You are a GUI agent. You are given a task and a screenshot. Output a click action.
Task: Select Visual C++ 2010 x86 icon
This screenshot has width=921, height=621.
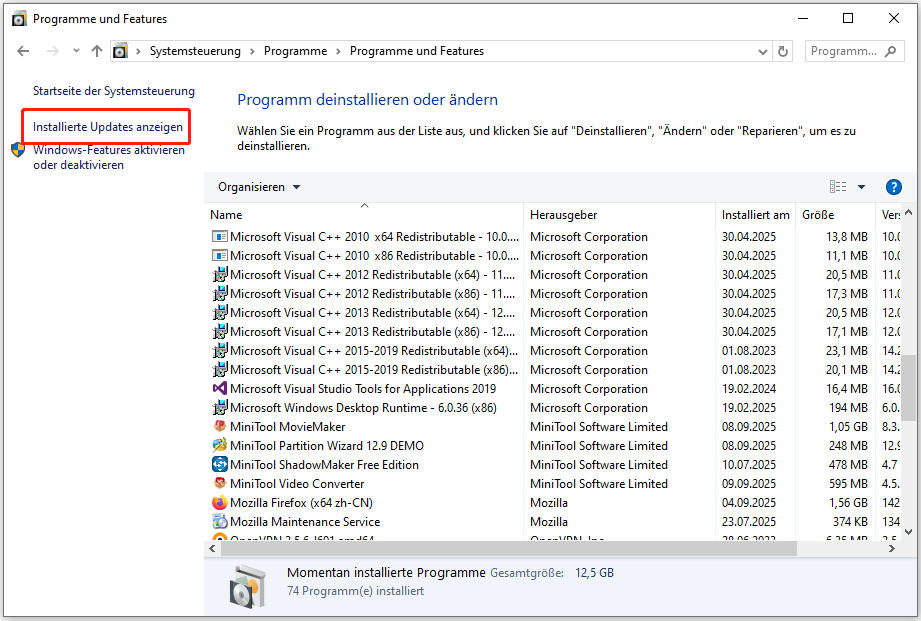pyautogui.click(x=220, y=256)
